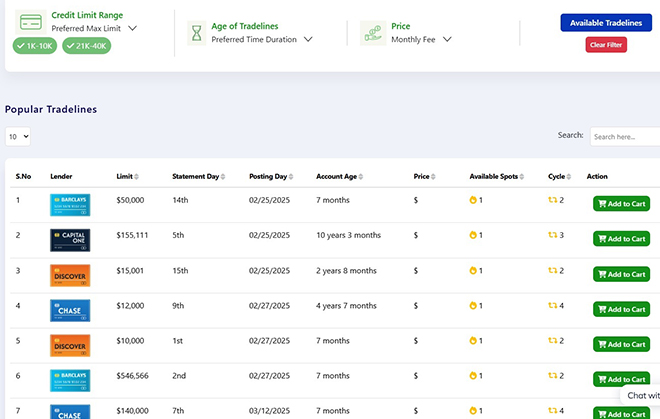Click the Capital One card logo
Viewport: 660px width, 419px height.
click(70, 240)
